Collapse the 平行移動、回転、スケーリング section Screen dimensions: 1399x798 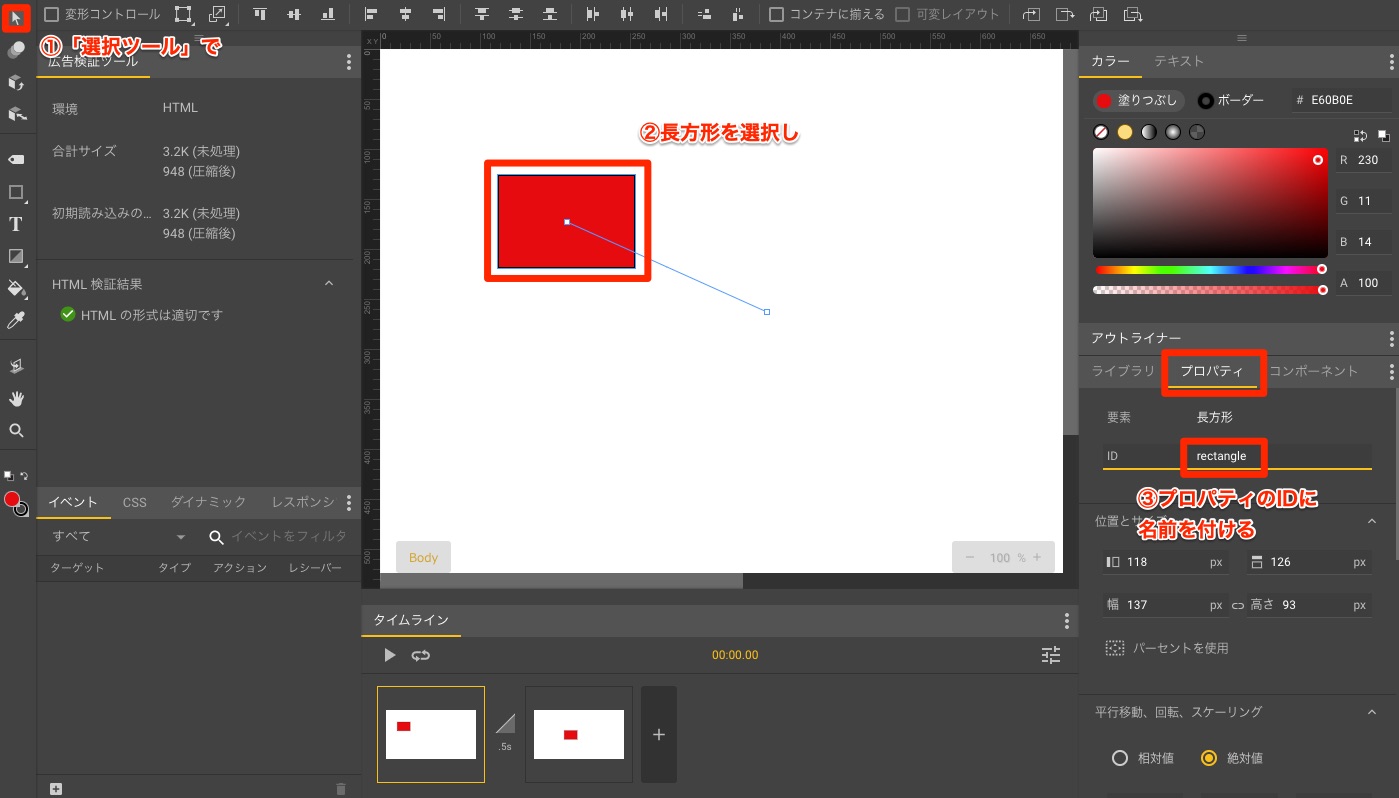click(1371, 712)
